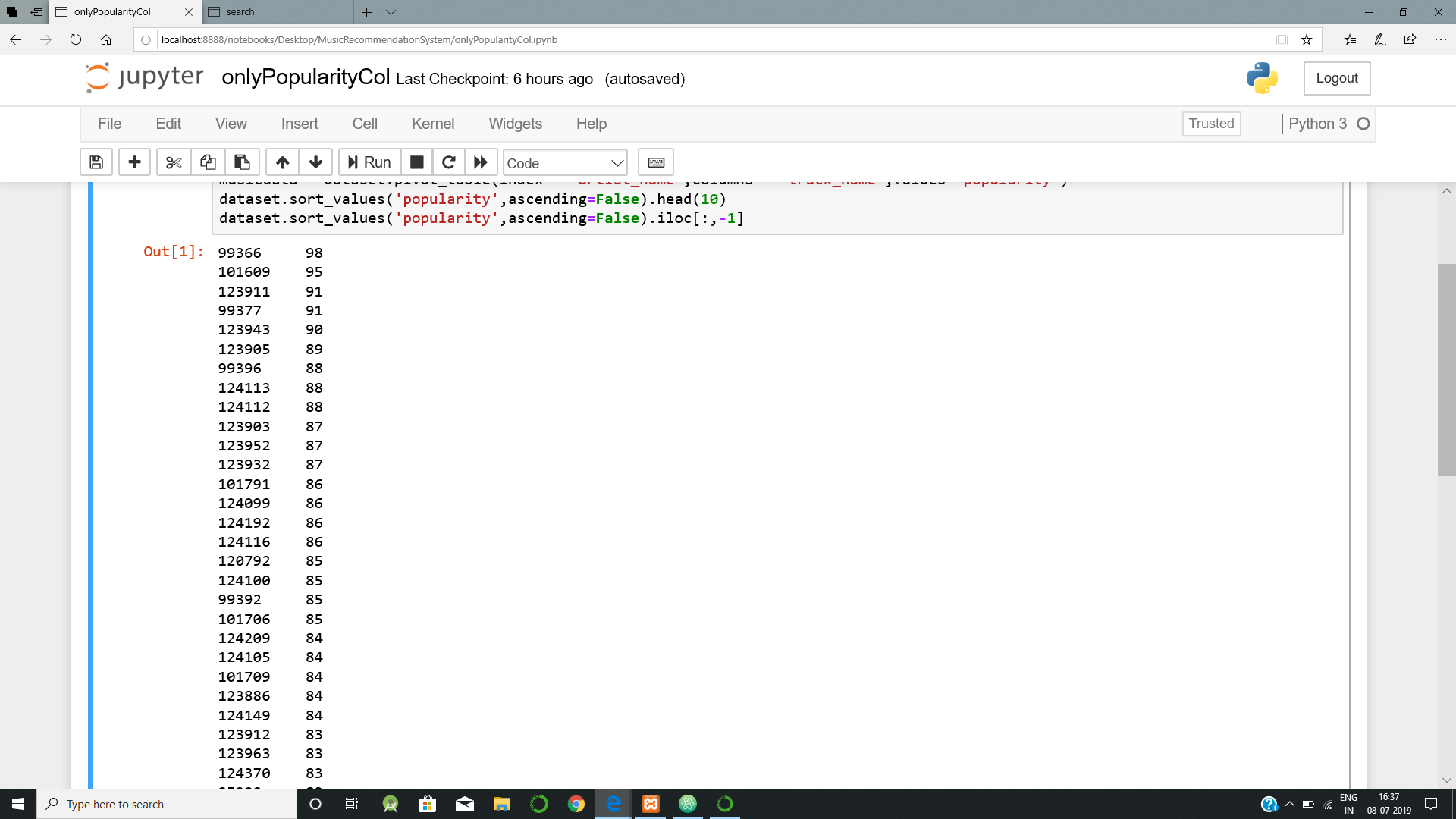Open browser settings and more menu

[1440, 39]
